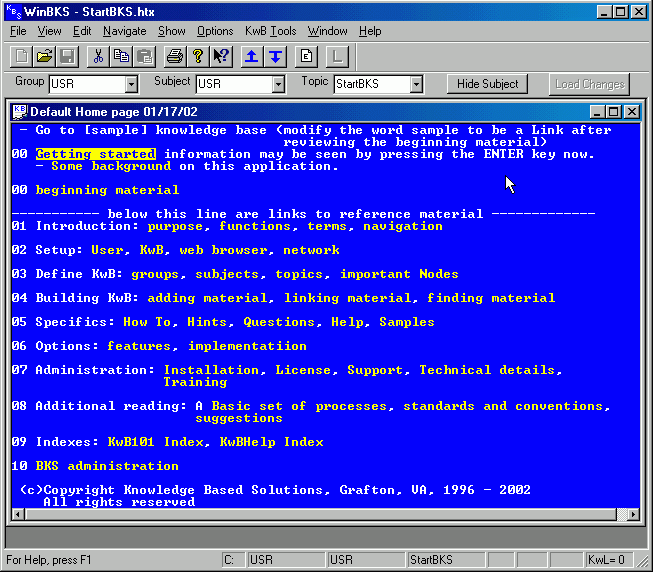This screenshot has height=572, width=653.
Task: Save with the floppy disk icon
Action: (67, 56)
